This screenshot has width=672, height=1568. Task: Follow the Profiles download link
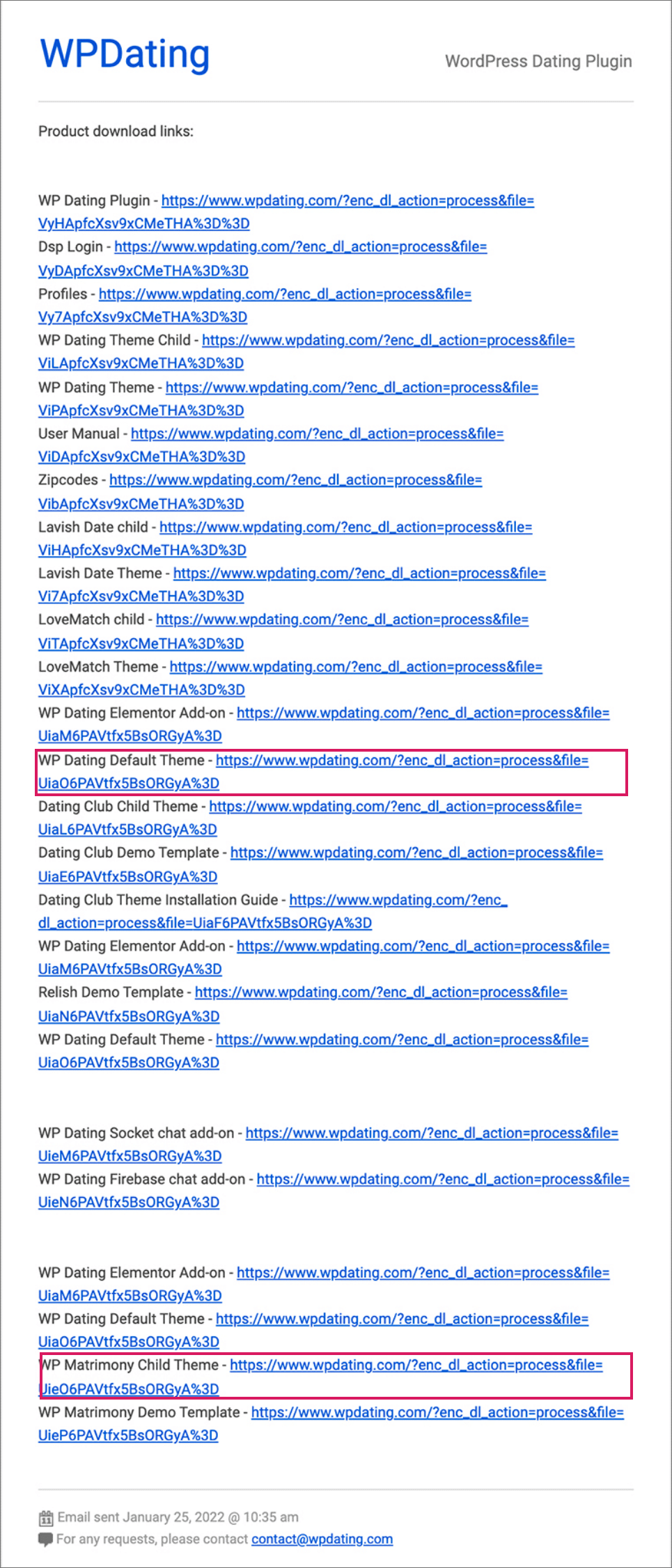pyautogui.click(x=285, y=294)
